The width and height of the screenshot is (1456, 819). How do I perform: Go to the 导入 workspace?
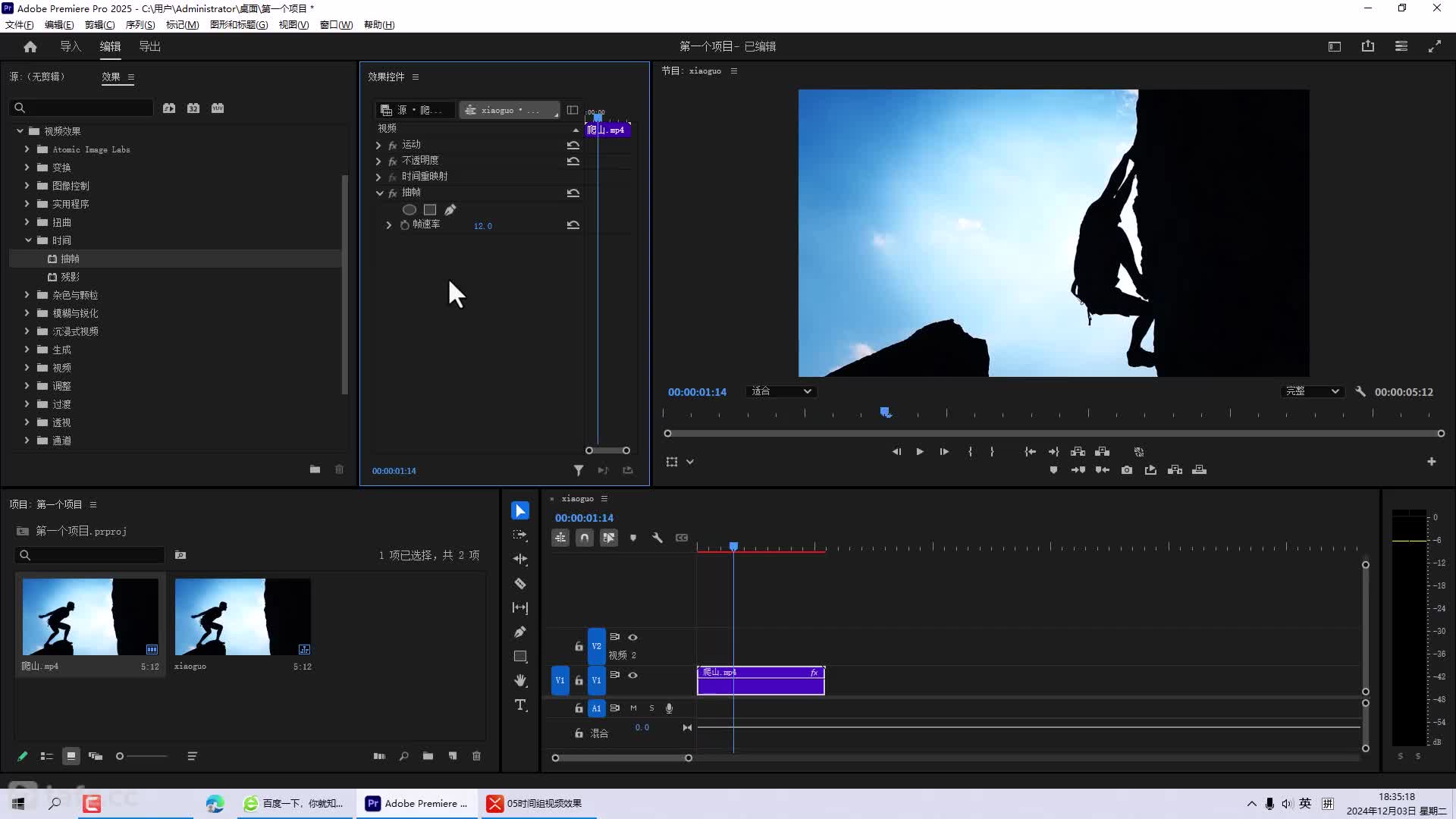[x=71, y=47]
